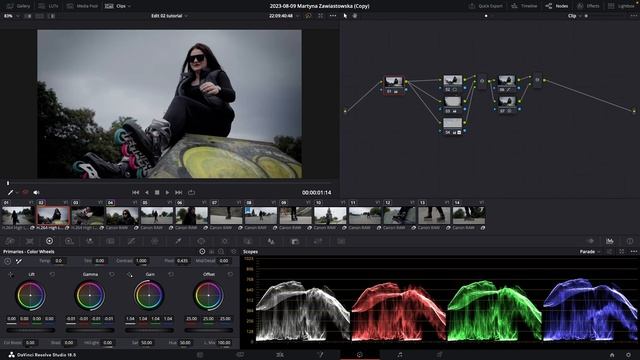Select the hand pan tool in node editor
This screenshot has height=360, width=640.
click(x=355, y=16)
